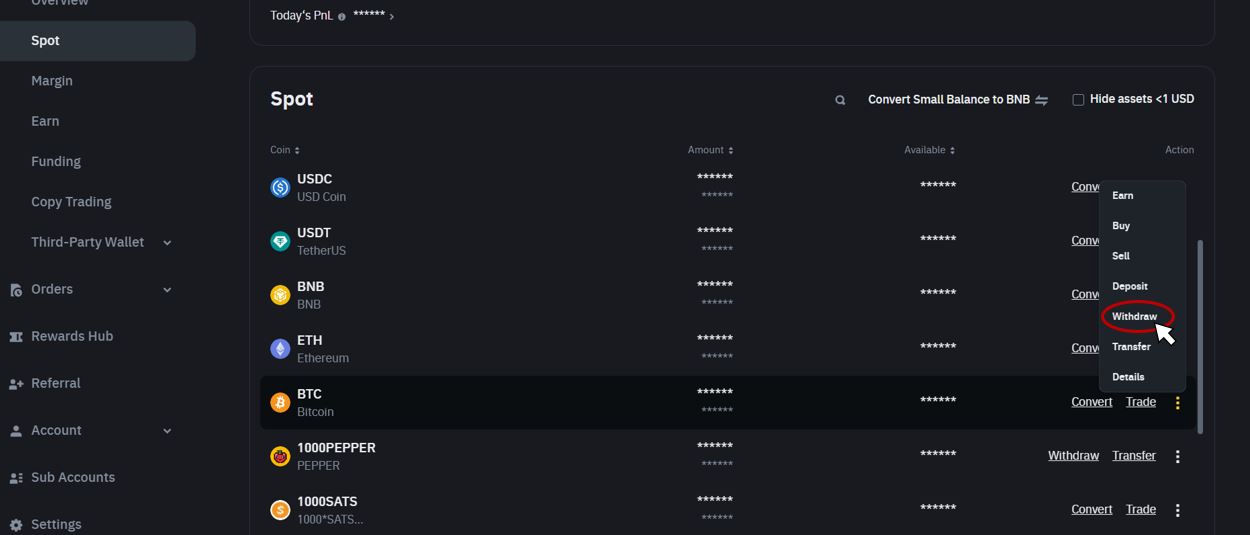The height and width of the screenshot is (535, 1250).
Task: Click Convert in the BTC row
Action: click(x=1091, y=402)
